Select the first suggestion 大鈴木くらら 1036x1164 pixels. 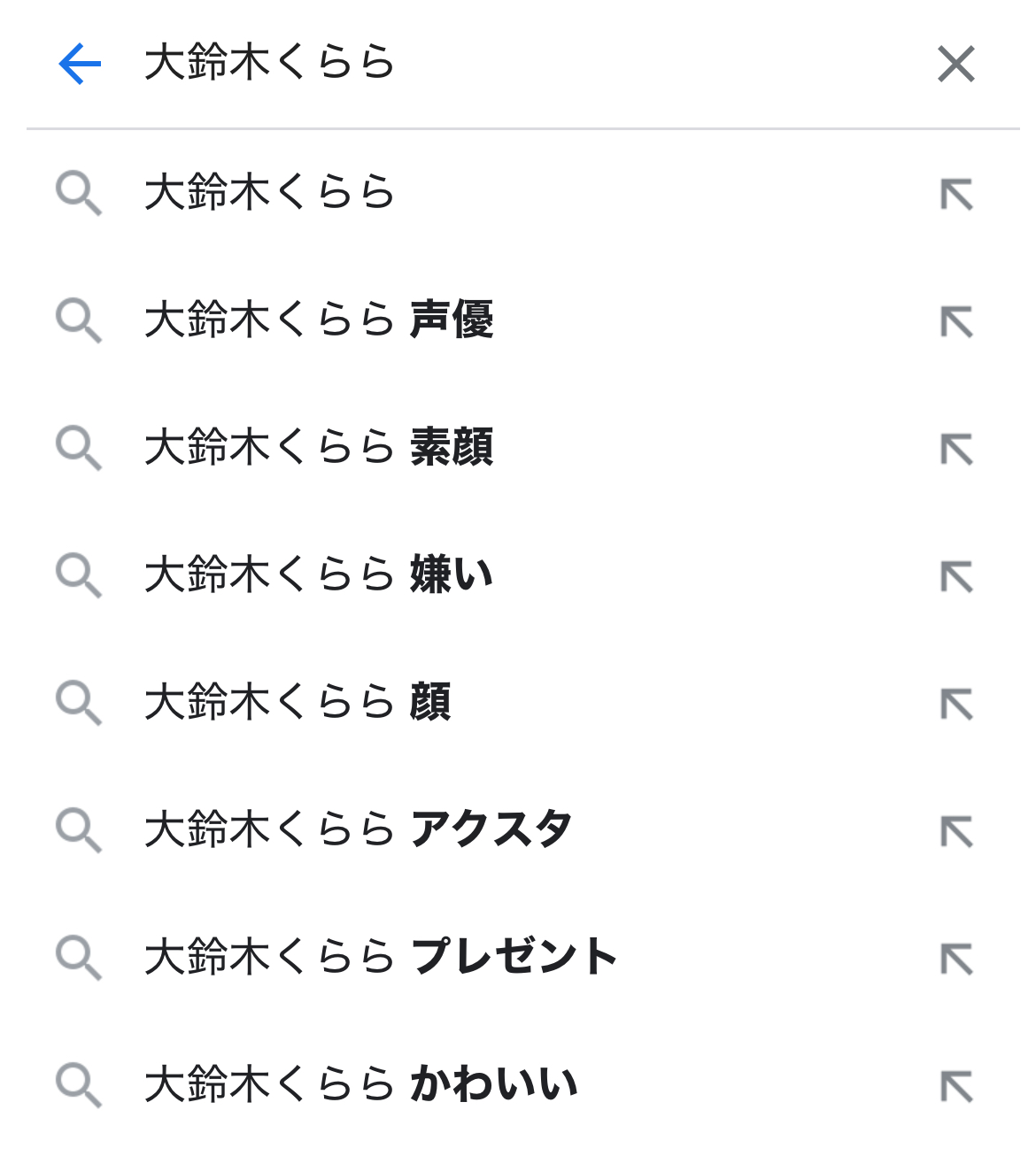click(269, 192)
